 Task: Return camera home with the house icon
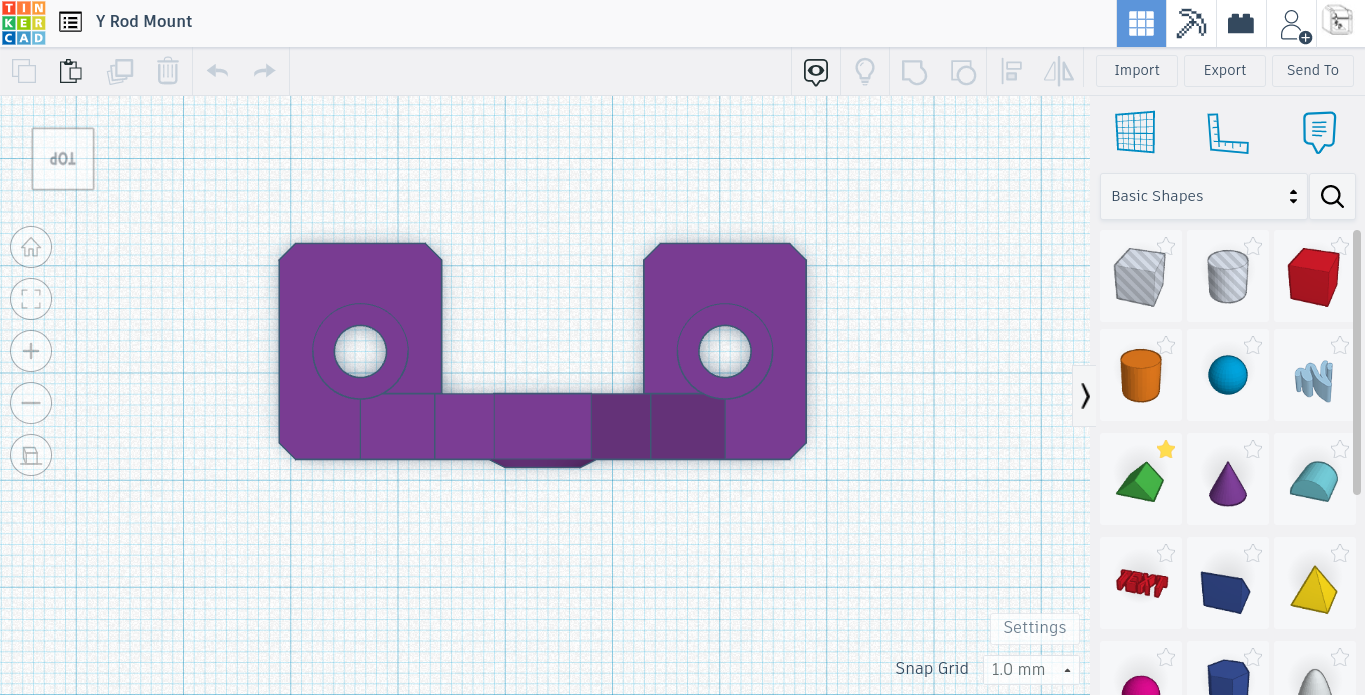[31, 247]
